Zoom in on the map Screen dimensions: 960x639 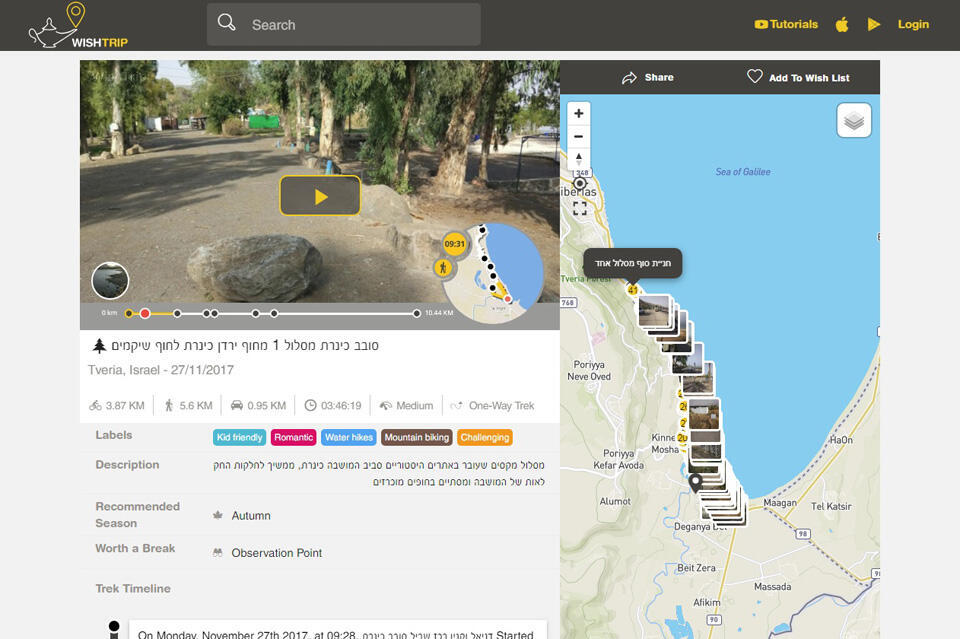tap(579, 113)
